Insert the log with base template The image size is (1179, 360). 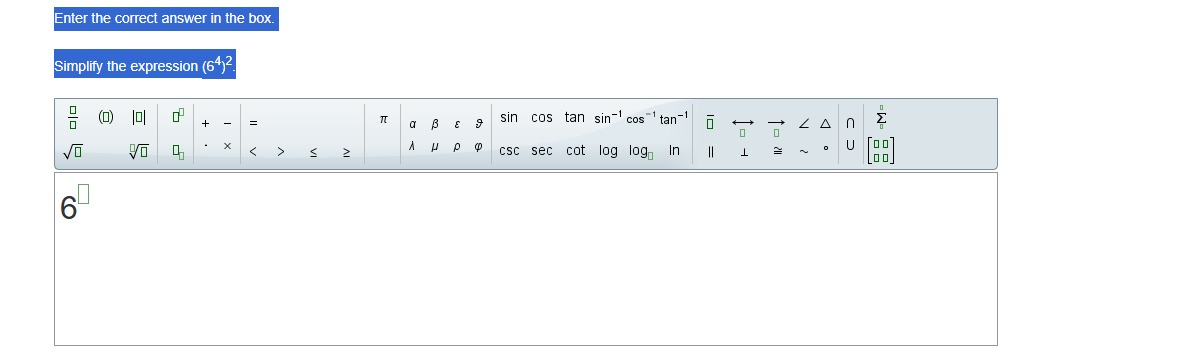[x=641, y=151]
